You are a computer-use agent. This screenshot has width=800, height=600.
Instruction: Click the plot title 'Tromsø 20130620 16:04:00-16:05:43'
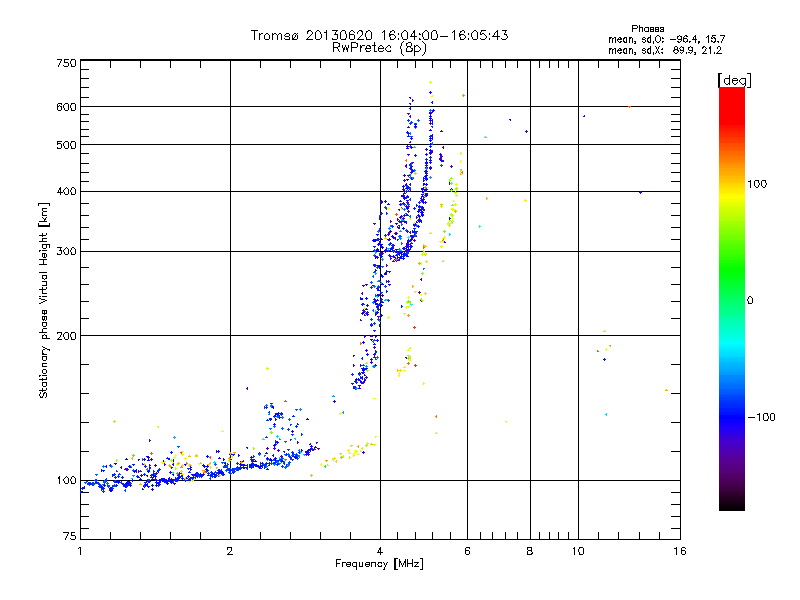379,35
